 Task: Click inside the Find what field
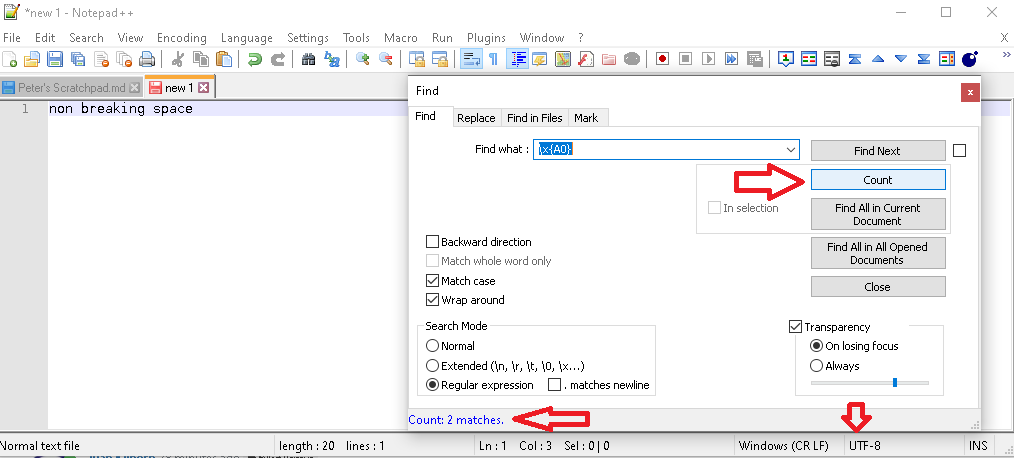pyautogui.click(x=666, y=149)
